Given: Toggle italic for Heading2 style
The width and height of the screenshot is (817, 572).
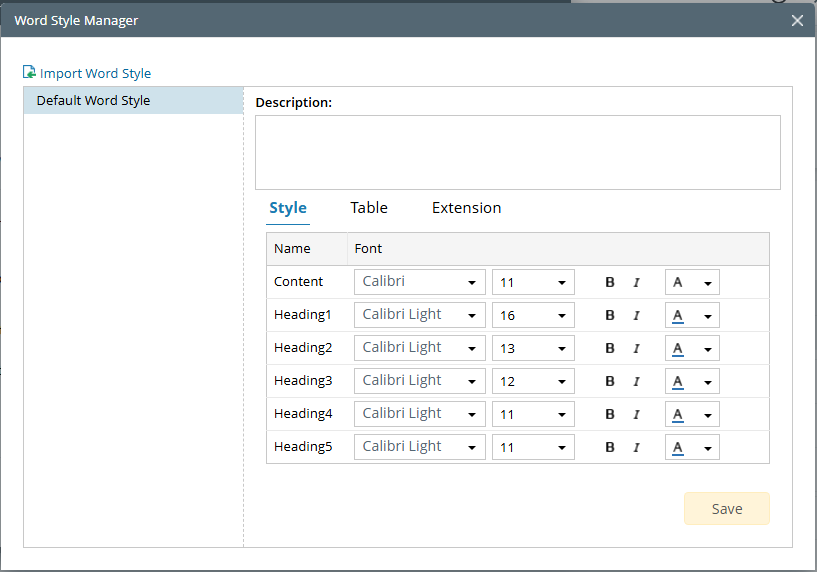Looking at the screenshot, I should (636, 348).
